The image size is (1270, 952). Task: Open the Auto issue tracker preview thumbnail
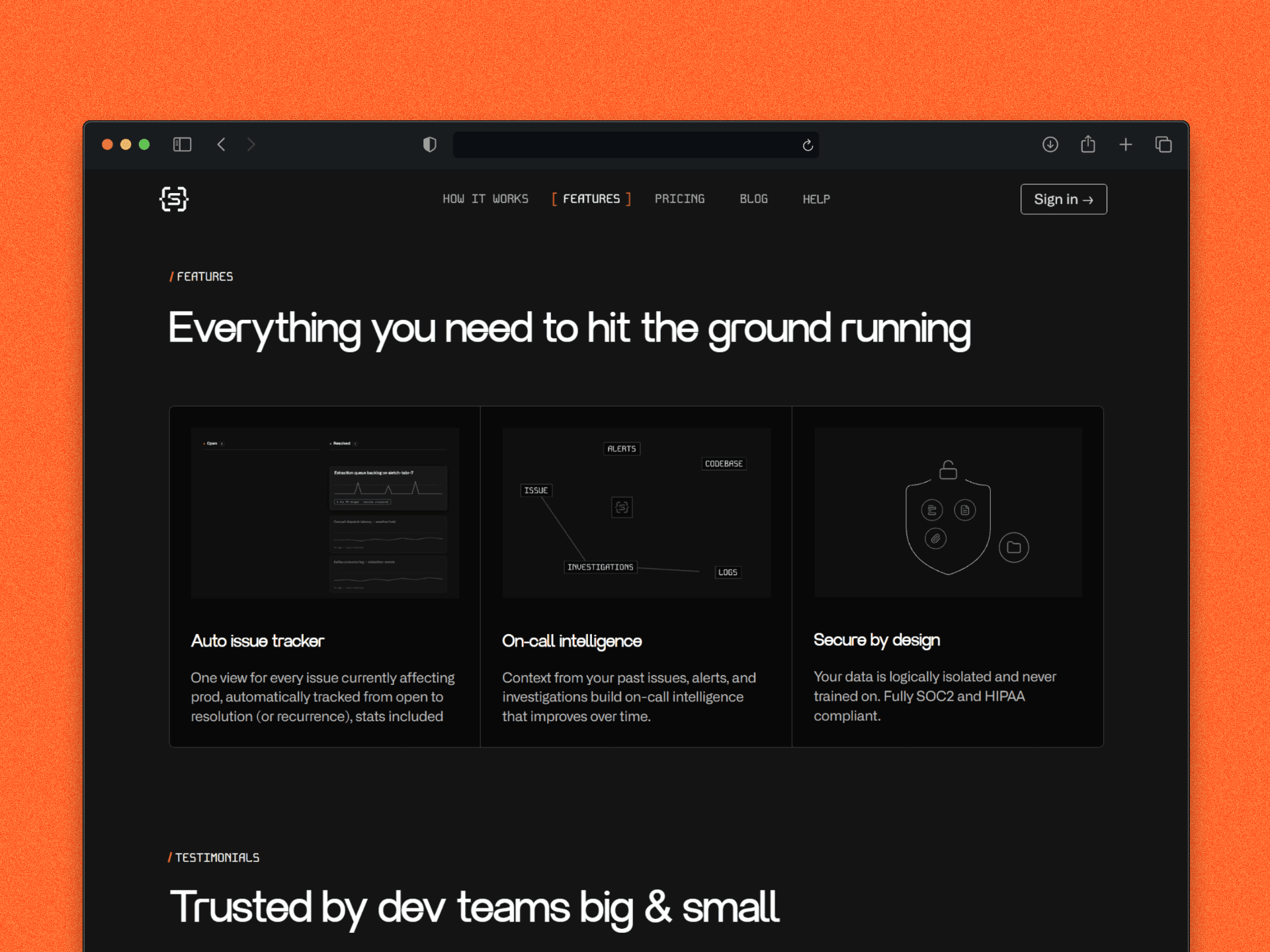[x=325, y=513]
